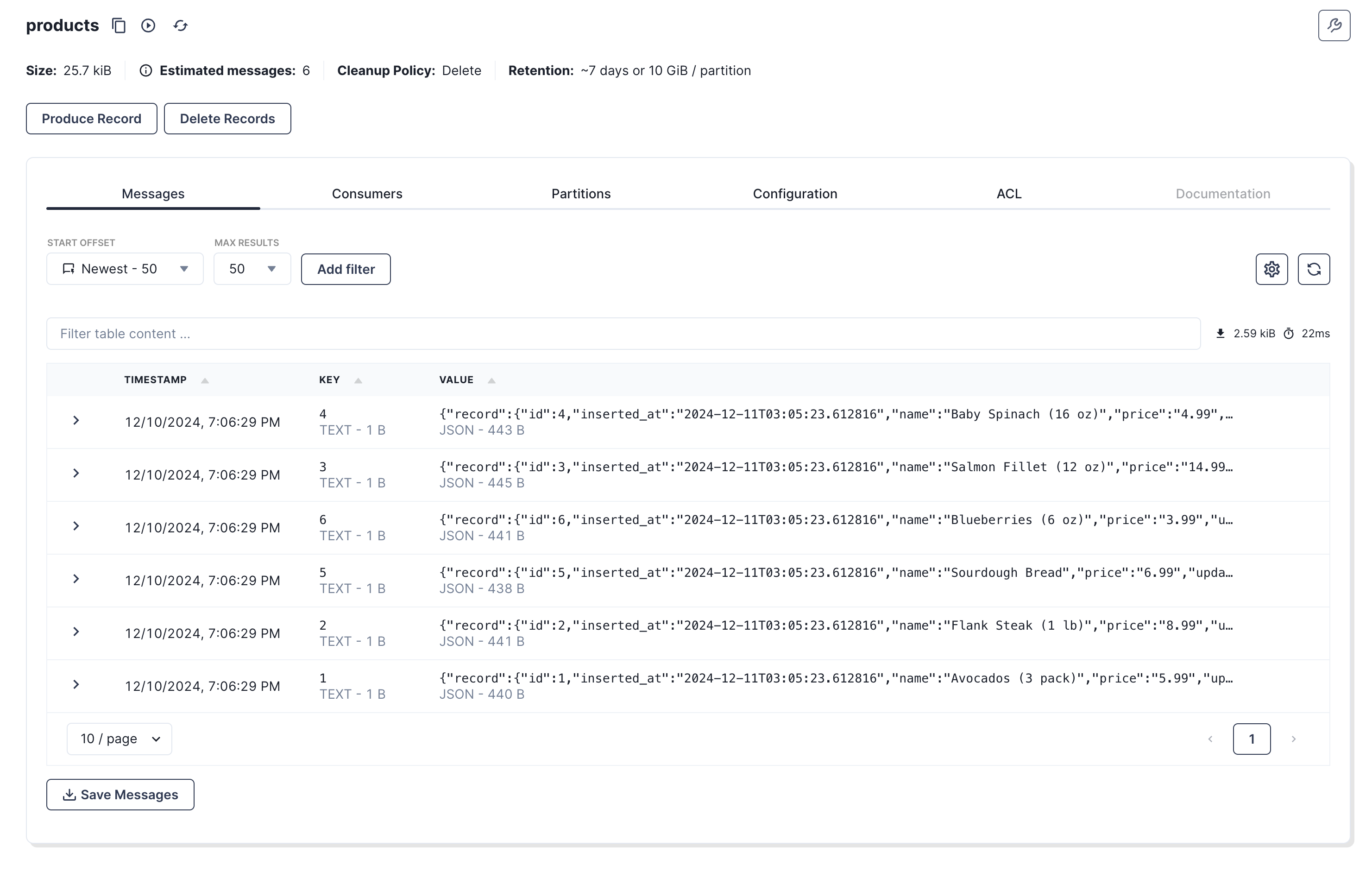Open the Partitions tab
Viewport: 1372px width, 872px height.
pyautogui.click(x=580, y=194)
